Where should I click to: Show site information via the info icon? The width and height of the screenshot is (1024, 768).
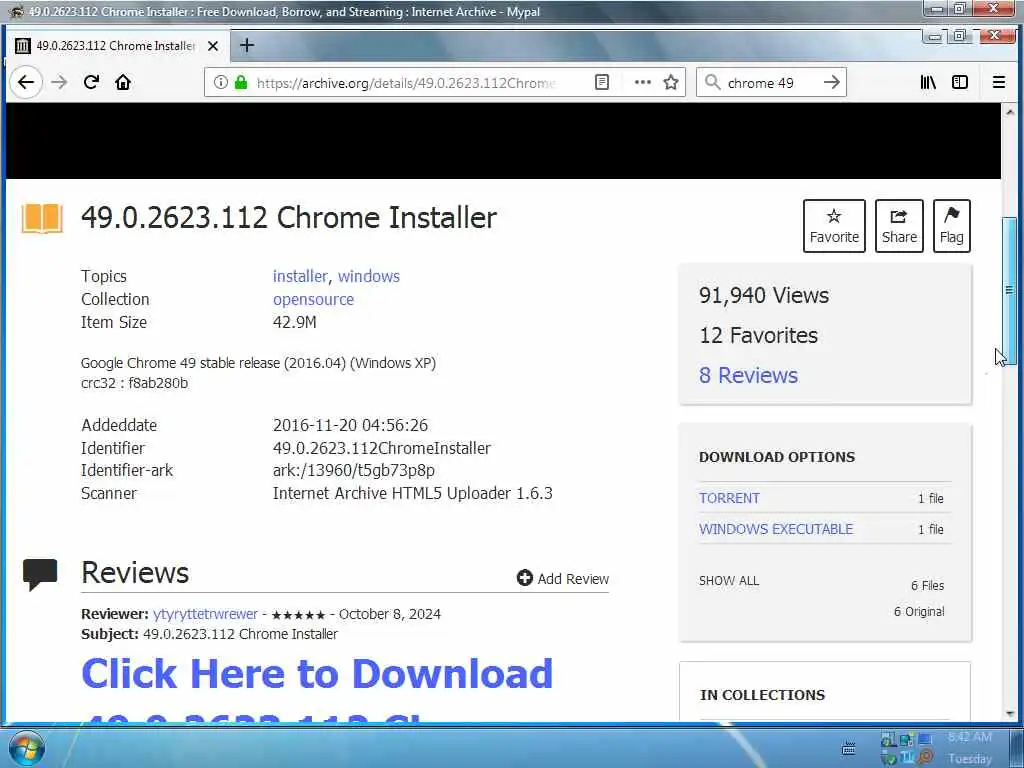click(221, 82)
